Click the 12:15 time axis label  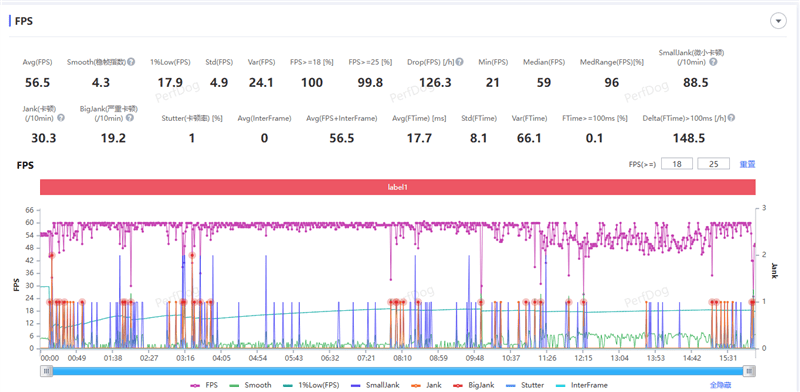(583, 359)
